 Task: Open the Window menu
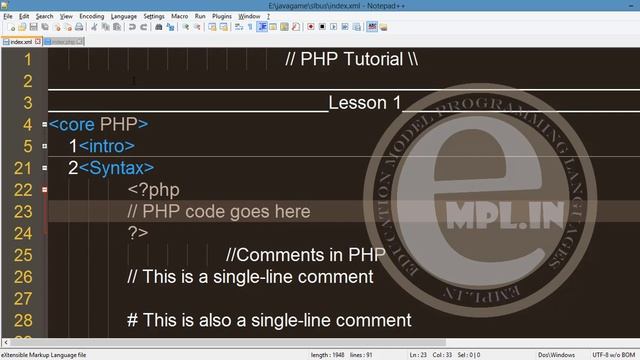249,16
